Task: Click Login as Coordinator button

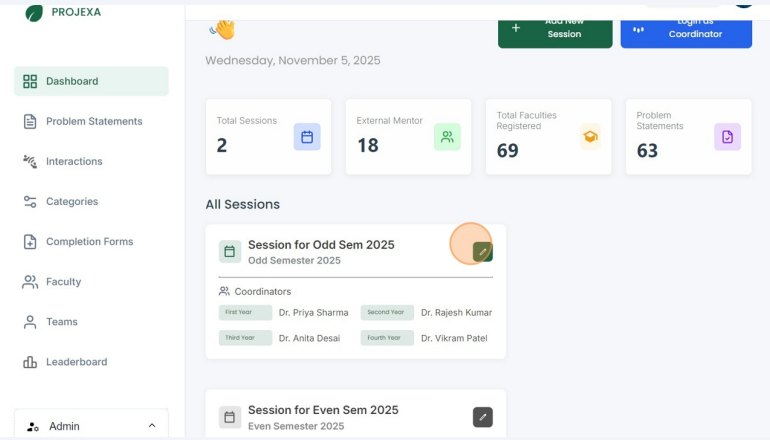Action: coord(686,30)
